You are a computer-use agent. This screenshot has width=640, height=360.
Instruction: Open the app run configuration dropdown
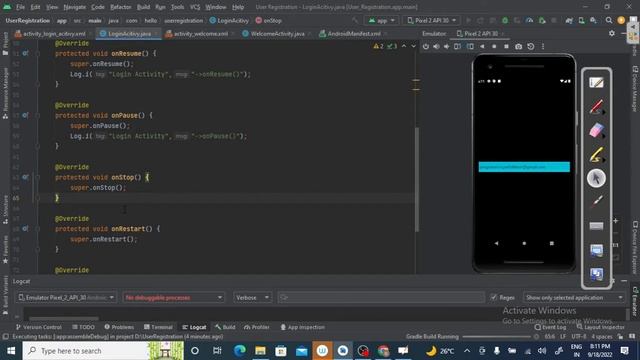382,20
